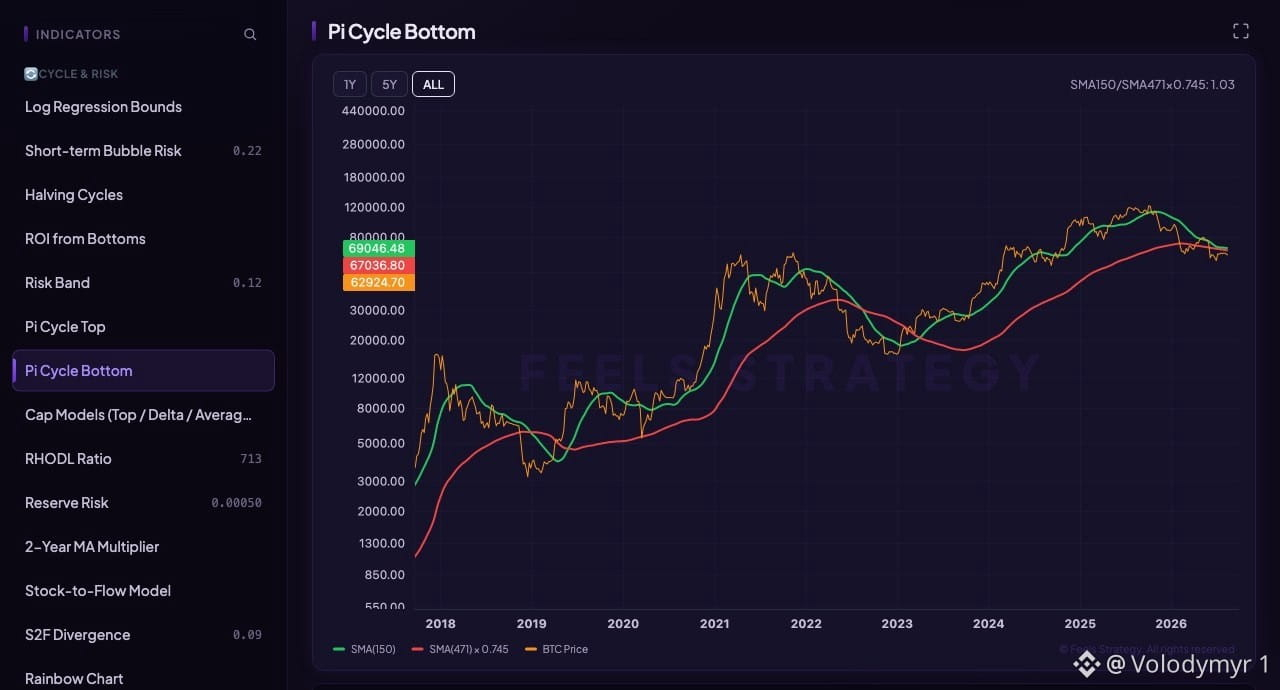Toggle SMA(471) x 0.745 legend series
Image resolution: width=1280 pixels, height=690 pixels.
click(x=460, y=649)
